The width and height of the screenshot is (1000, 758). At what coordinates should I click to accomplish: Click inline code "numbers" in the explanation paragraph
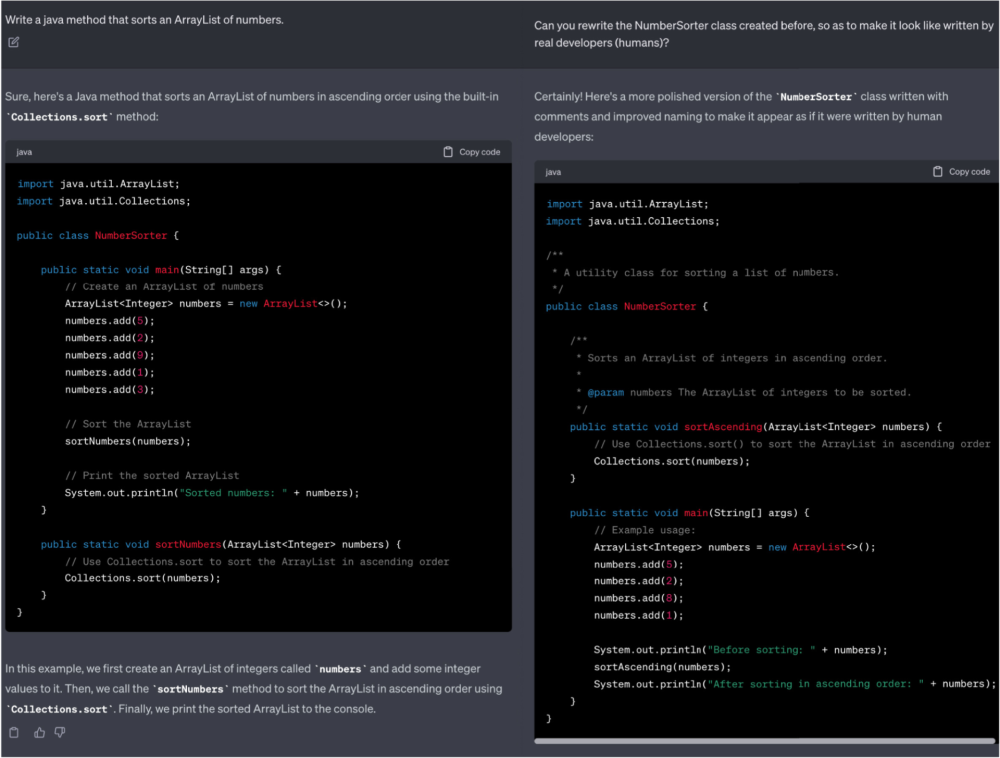click(x=340, y=669)
